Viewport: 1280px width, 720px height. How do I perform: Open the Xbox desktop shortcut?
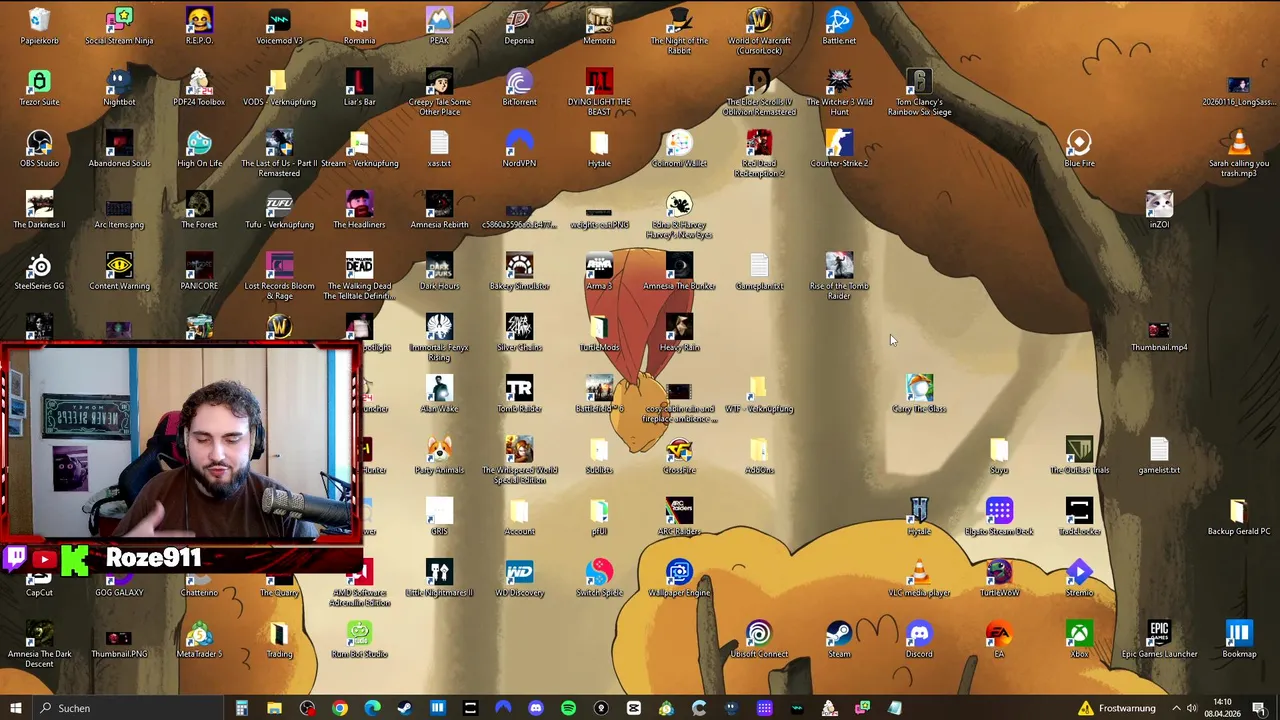(x=1079, y=639)
